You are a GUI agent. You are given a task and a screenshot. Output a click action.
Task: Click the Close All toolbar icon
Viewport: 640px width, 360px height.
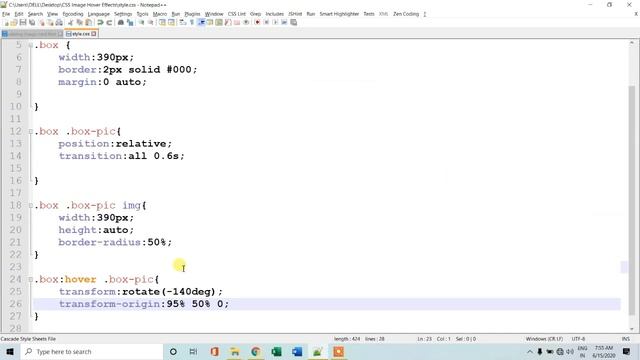pos(50,22)
